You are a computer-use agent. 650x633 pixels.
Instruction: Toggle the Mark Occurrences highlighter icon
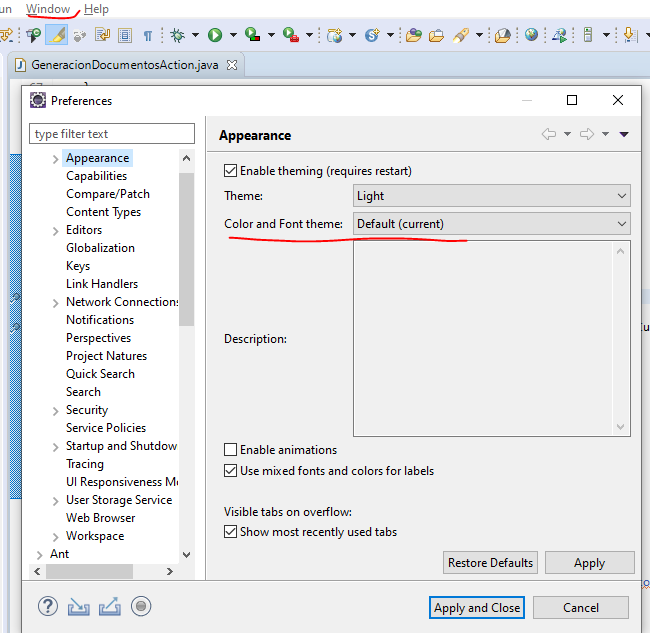click(x=57, y=35)
